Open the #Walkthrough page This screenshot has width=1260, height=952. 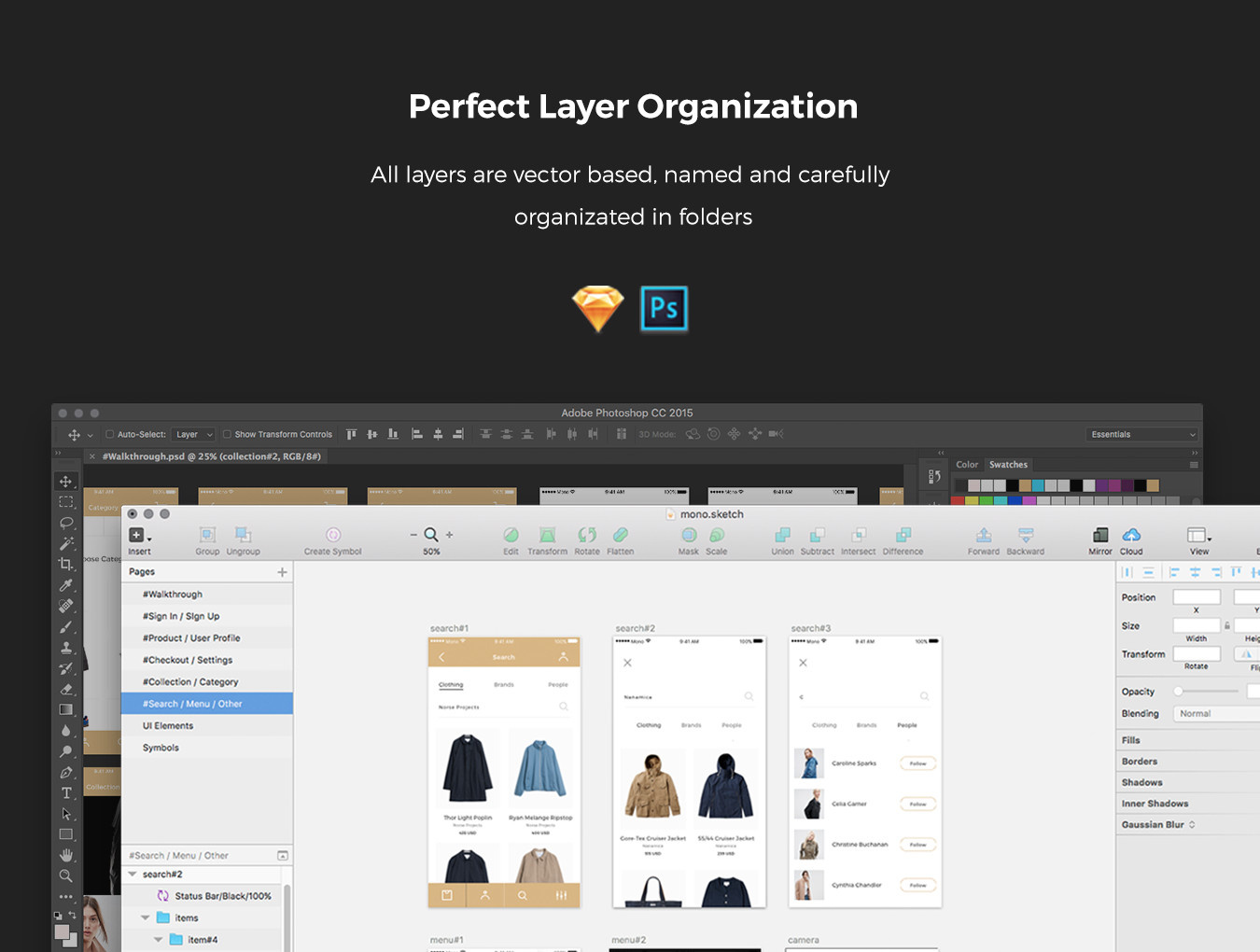[173, 595]
